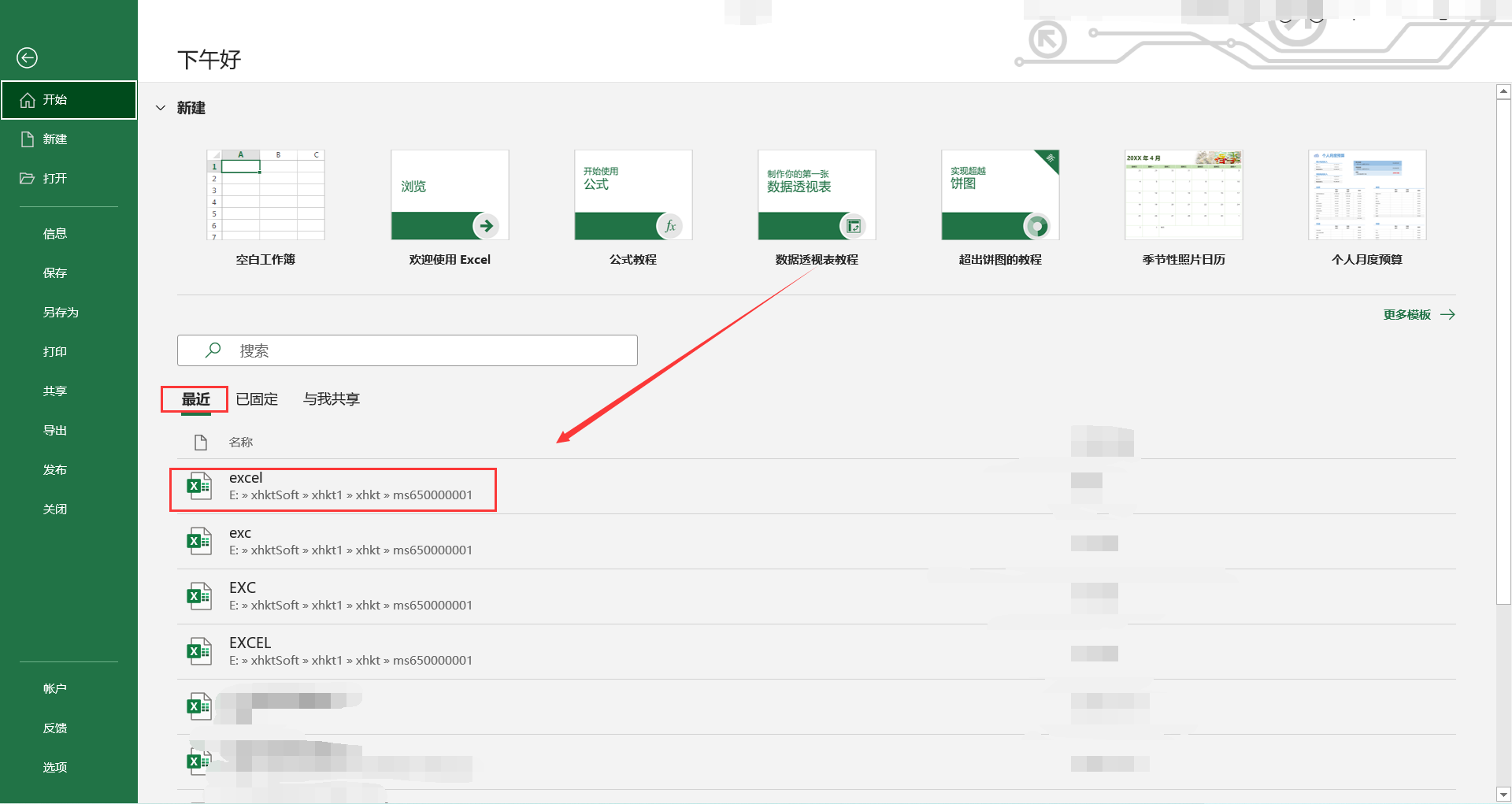1512x804 pixels.
Task: Choose 关闭 in the sidebar
Action: 55,509
